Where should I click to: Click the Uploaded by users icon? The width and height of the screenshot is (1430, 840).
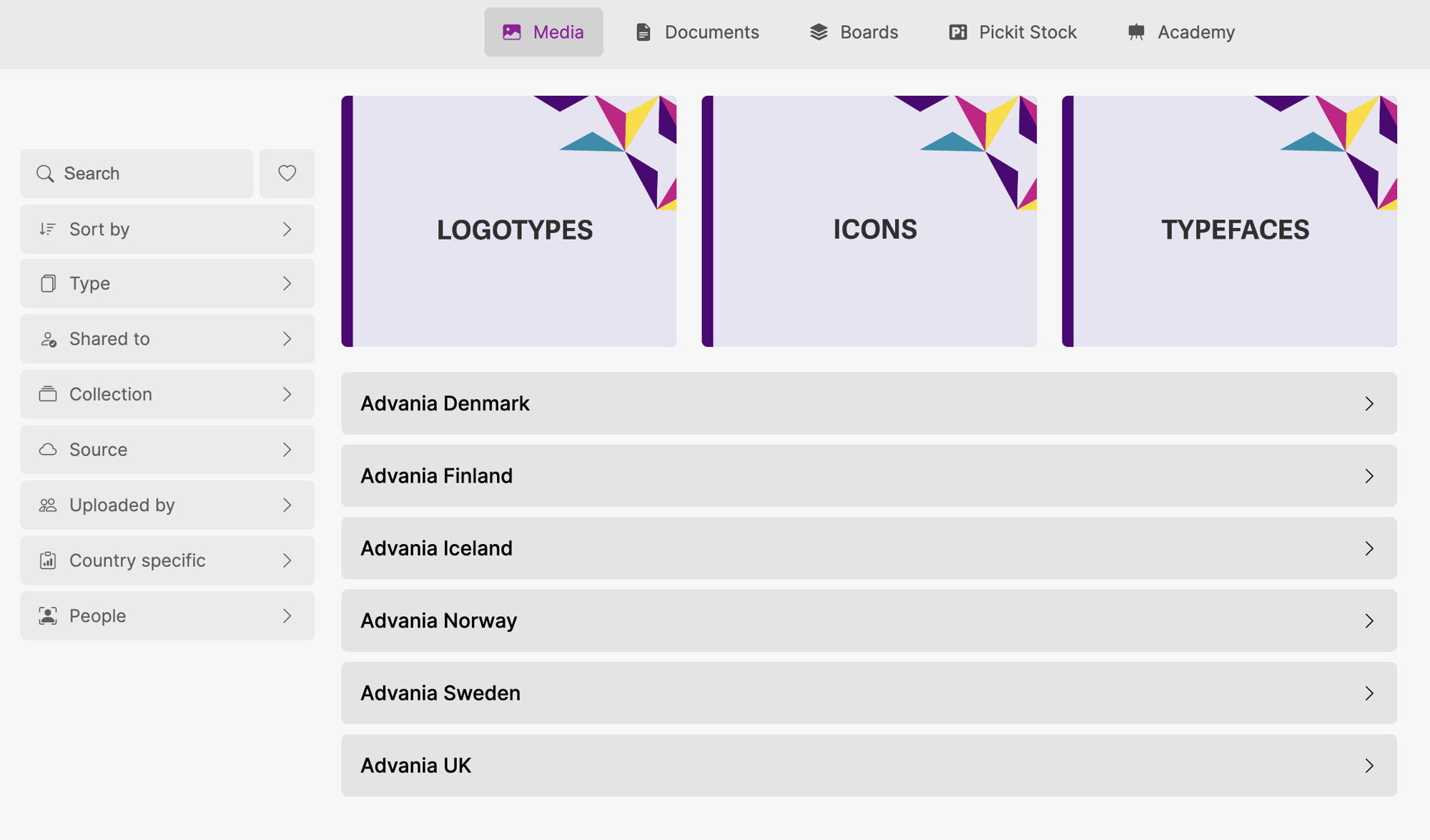click(48, 505)
